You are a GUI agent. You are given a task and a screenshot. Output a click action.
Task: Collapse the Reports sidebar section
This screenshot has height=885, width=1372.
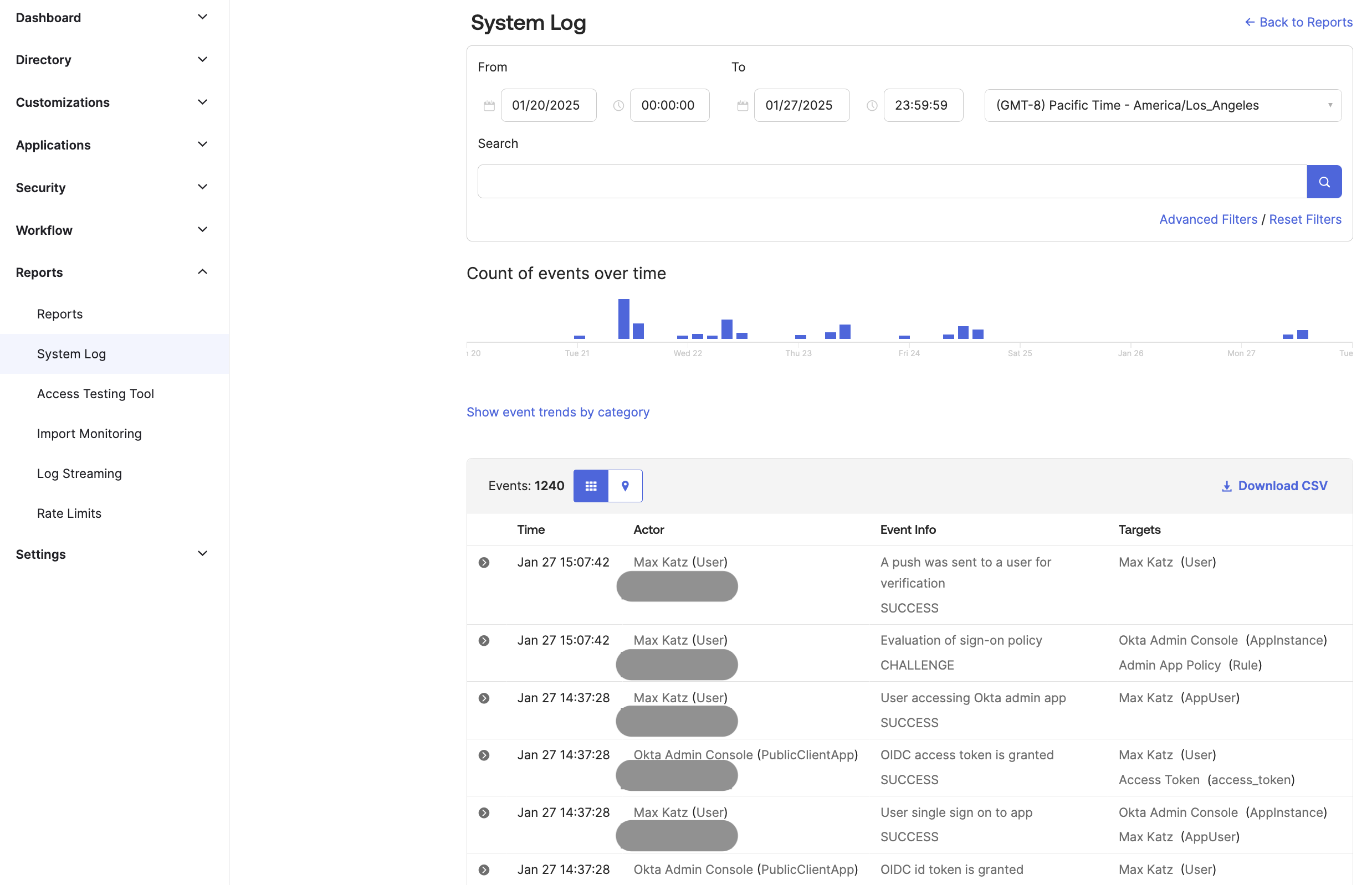(202, 272)
